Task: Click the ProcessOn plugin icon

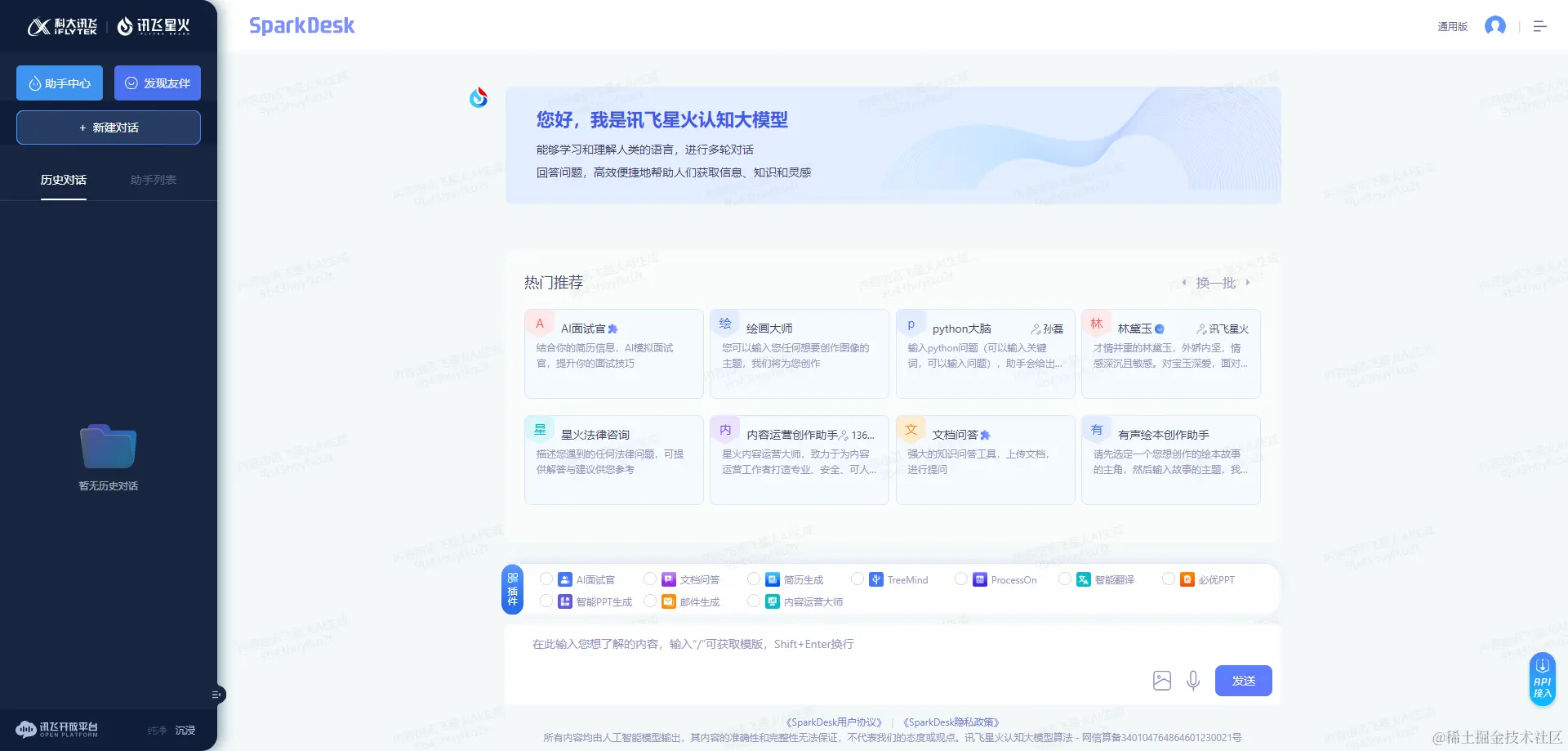Action: click(980, 579)
